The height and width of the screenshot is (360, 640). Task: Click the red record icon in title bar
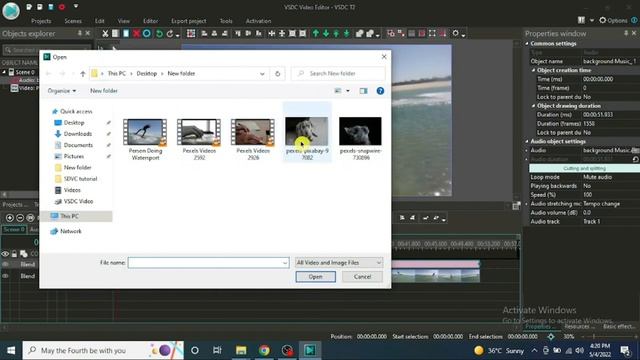pyautogui.click(x=62, y=7)
